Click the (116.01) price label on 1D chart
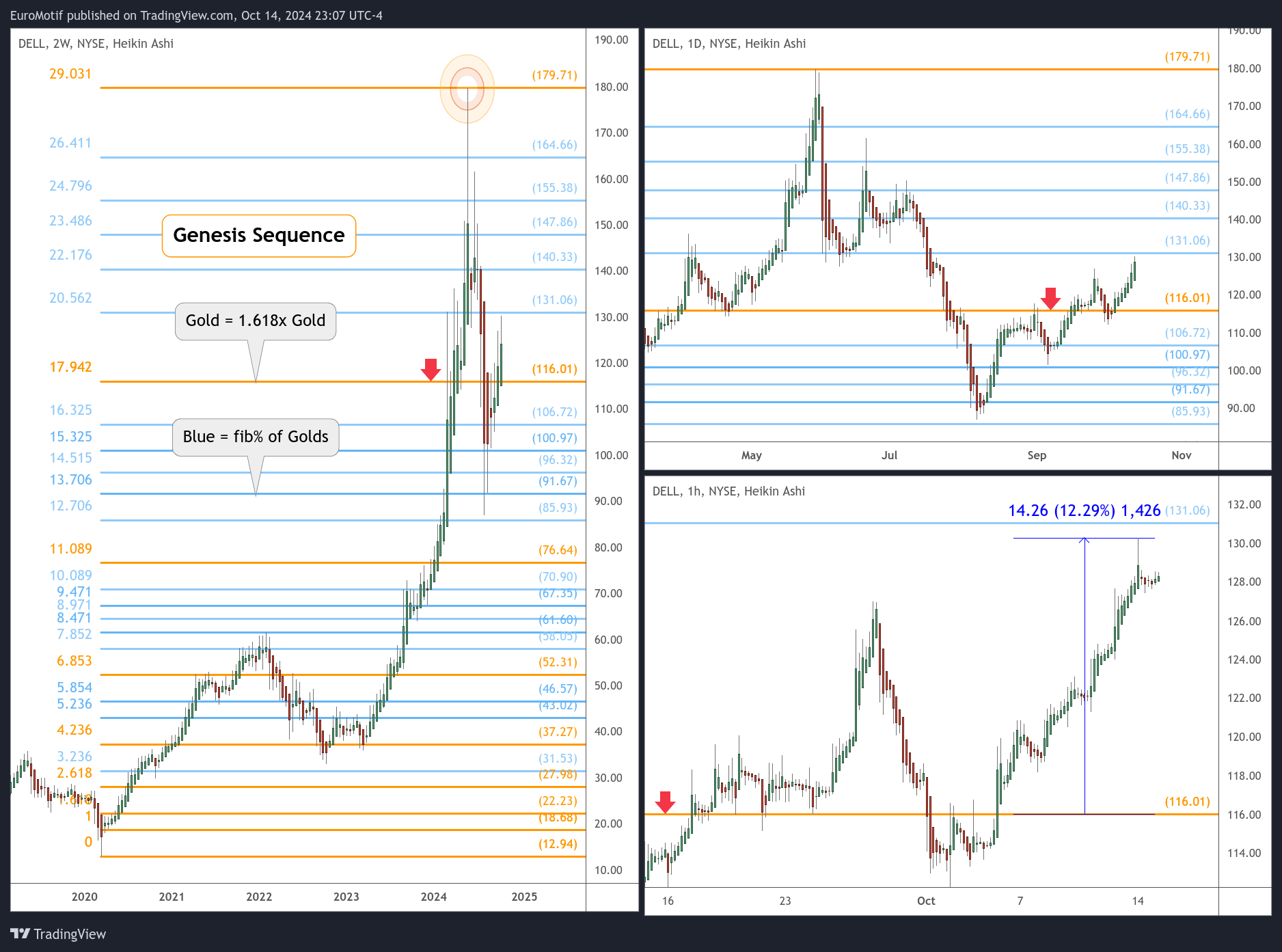The width and height of the screenshot is (1282, 952). pyautogui.click(x=1188, y=298)
